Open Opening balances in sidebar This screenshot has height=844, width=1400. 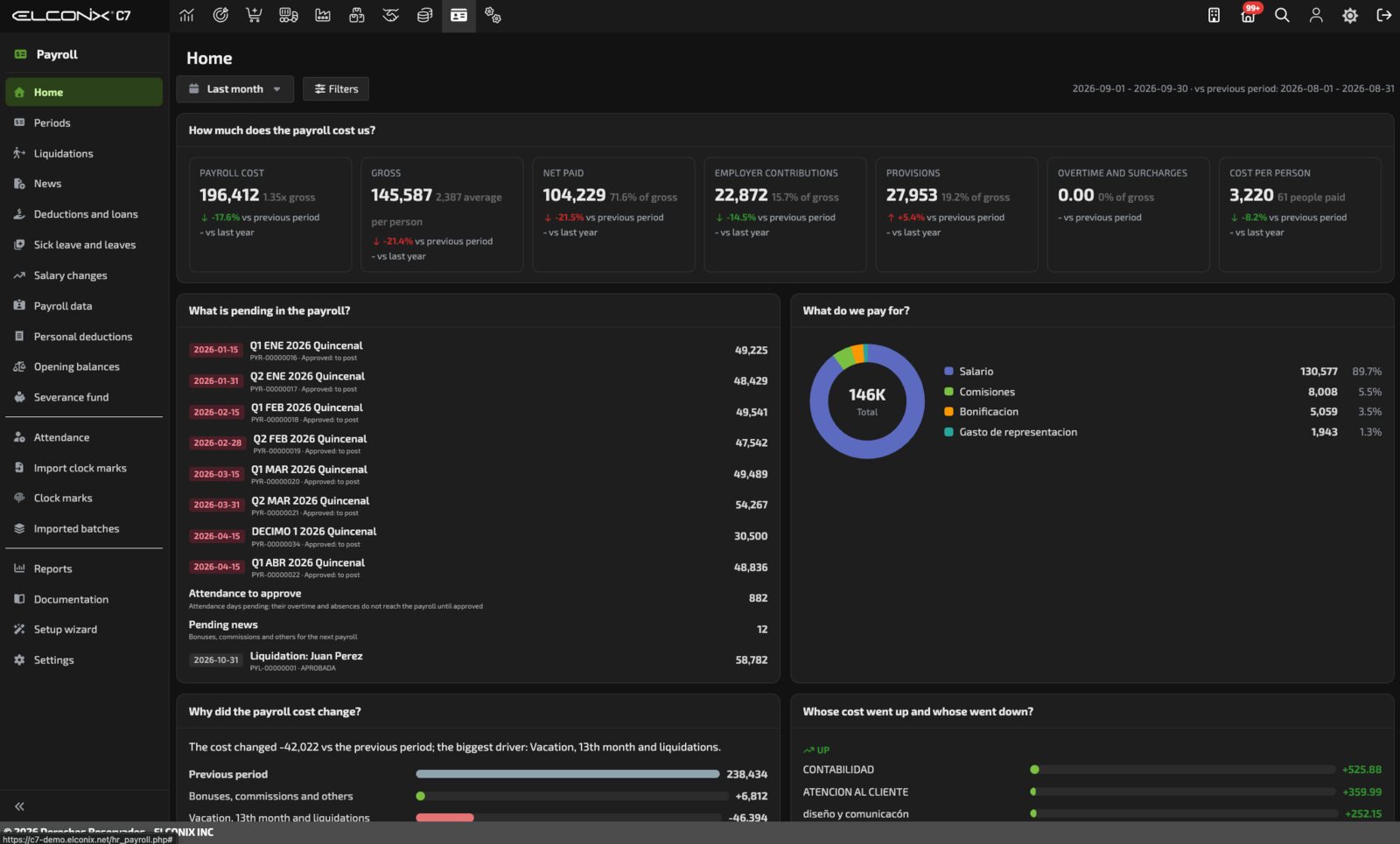(x=84, y=366)
